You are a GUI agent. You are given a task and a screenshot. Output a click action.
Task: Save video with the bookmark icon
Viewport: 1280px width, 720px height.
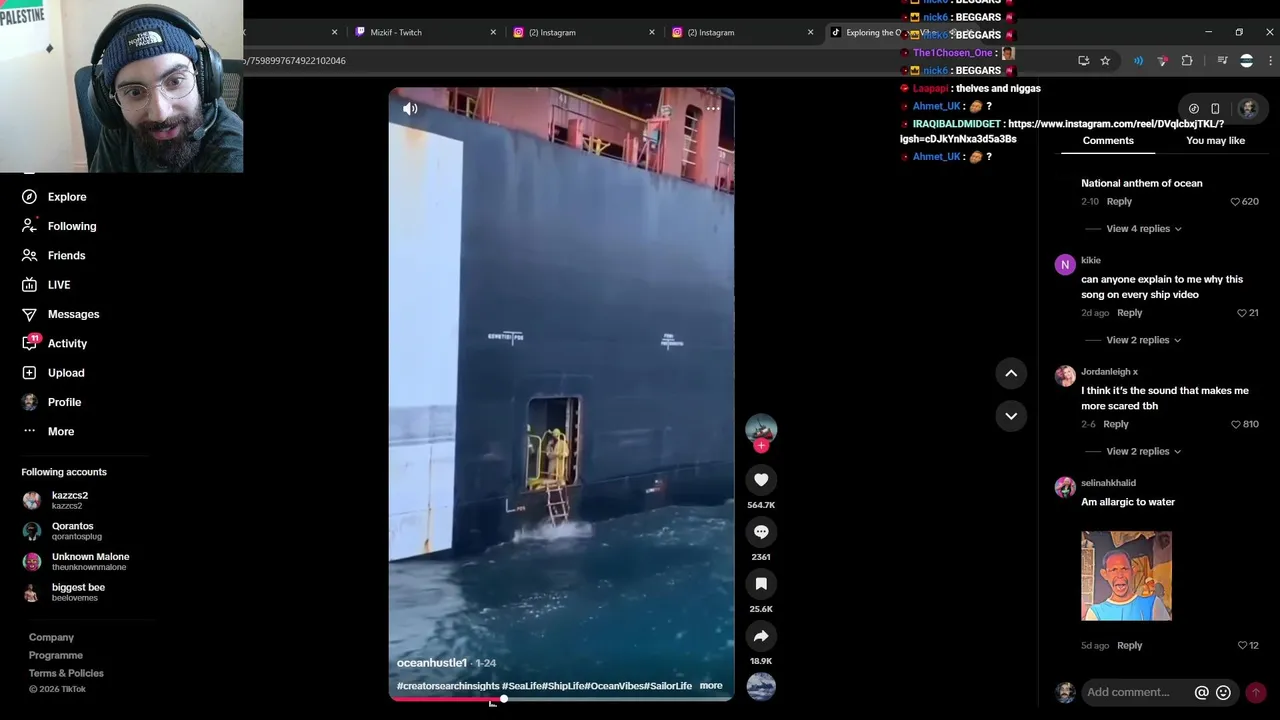tap(761, 584)
